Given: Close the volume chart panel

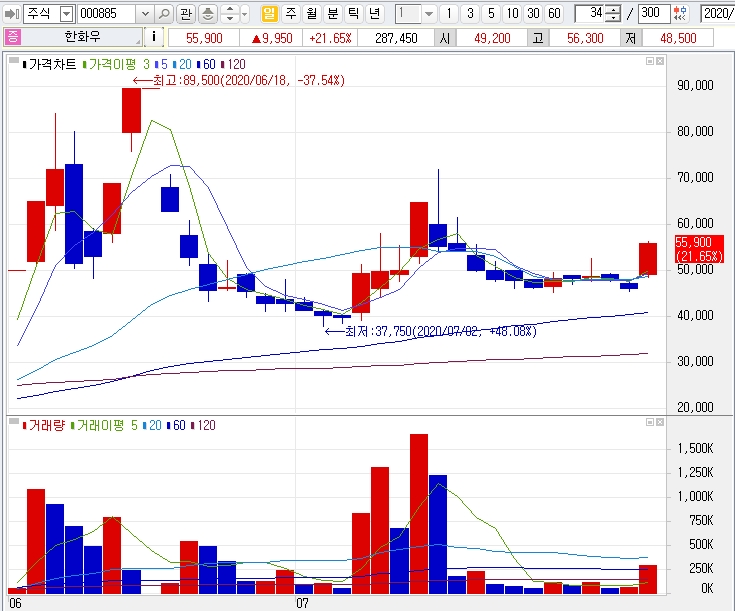Looking at the screenshot, I should click(x=660, y=422).
